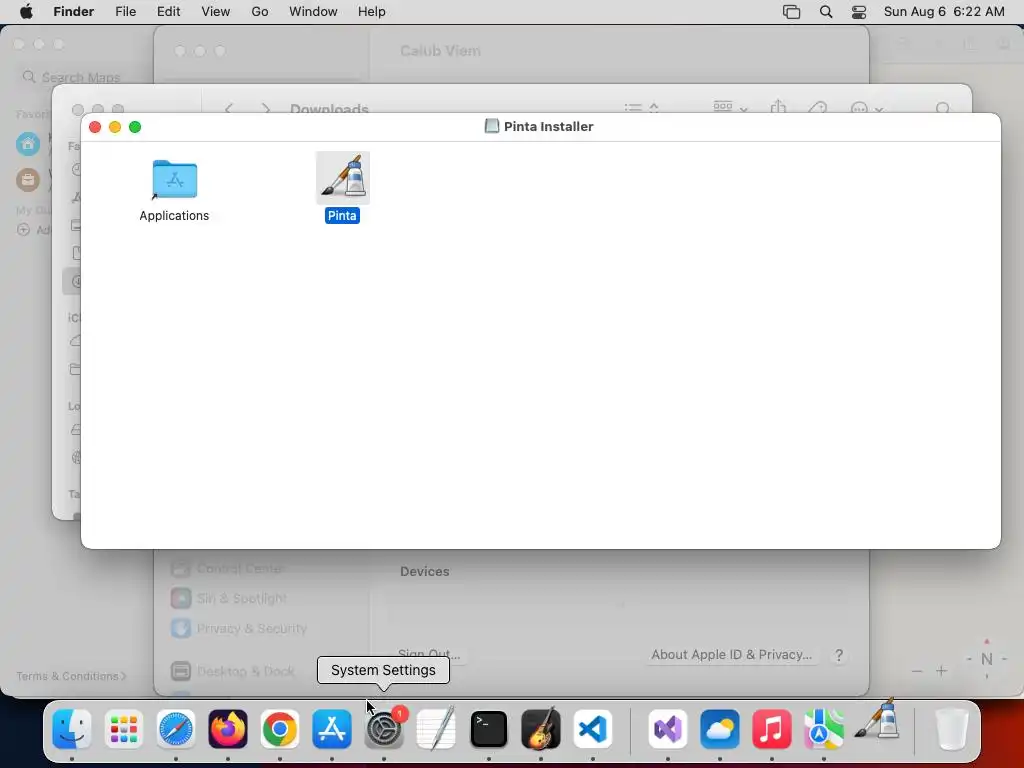Open the Finder menu

74,12
